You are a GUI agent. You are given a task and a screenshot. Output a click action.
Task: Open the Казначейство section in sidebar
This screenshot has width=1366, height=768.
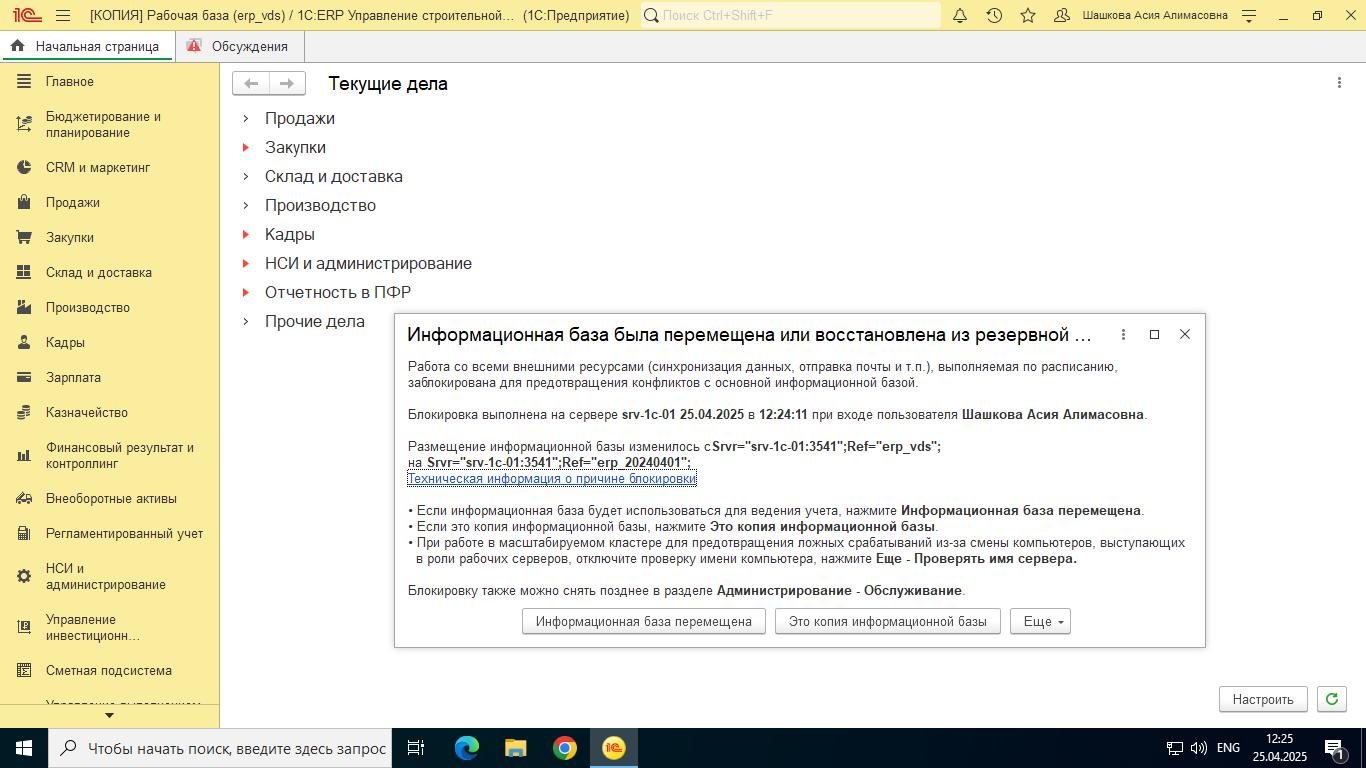click(x=86, y=412)
